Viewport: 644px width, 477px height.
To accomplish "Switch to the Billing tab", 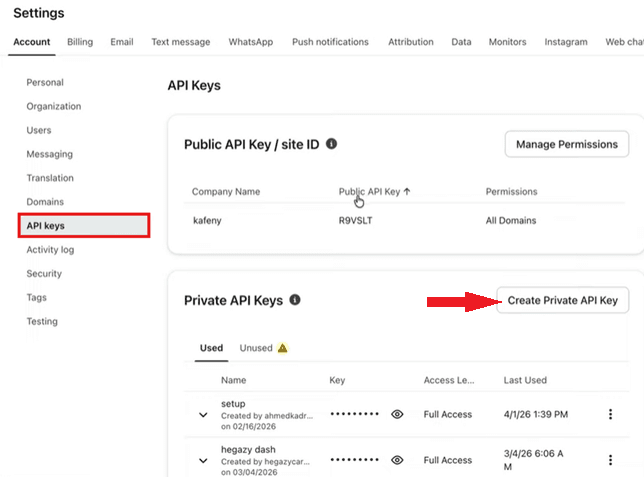I will (x=80, y=42).
